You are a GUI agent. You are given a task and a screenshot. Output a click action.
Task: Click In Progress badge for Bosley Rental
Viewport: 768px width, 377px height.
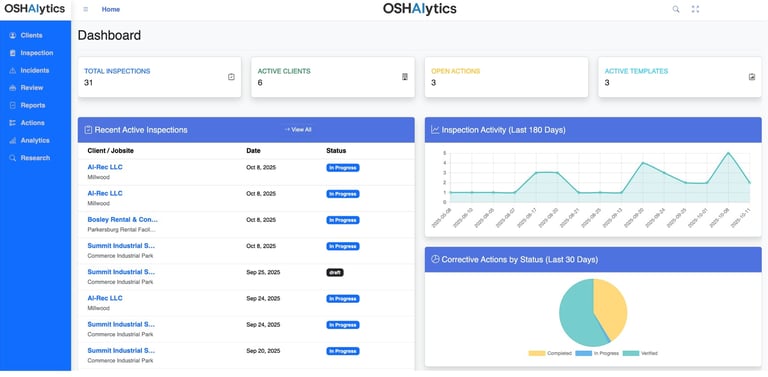343,220
